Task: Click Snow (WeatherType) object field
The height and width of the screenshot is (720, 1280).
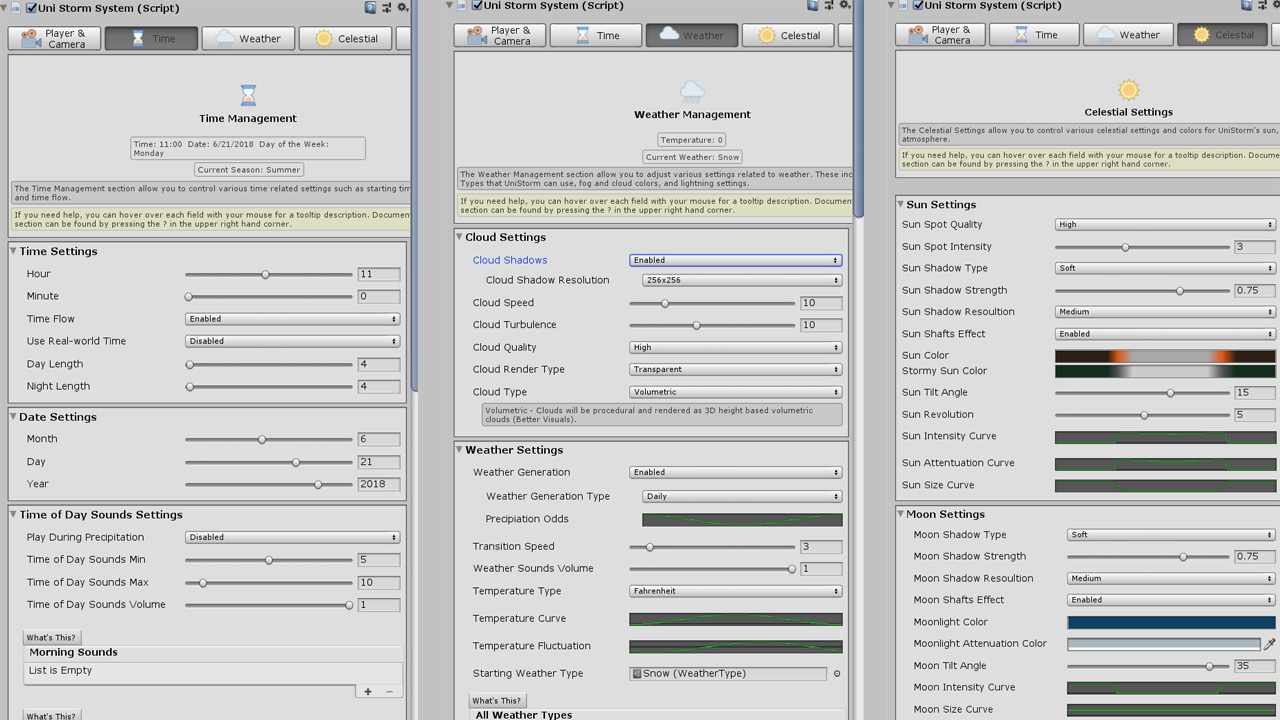Action: (728, 674)
